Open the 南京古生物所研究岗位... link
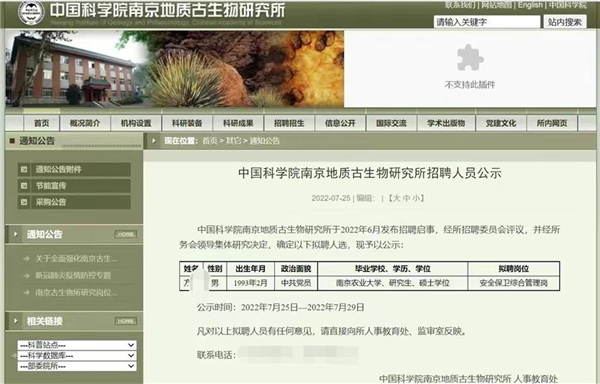This screenshot has height=384, width=600. 76,293
